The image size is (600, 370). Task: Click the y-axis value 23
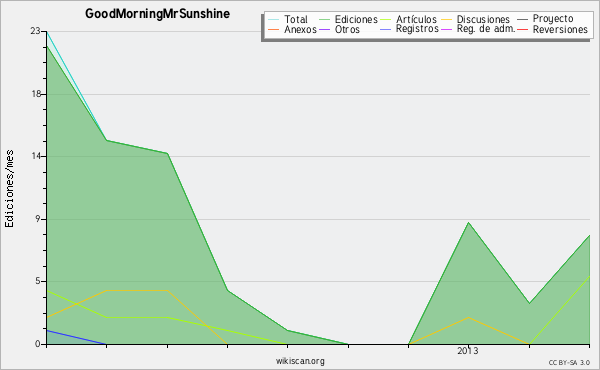(x=35, y=31)
